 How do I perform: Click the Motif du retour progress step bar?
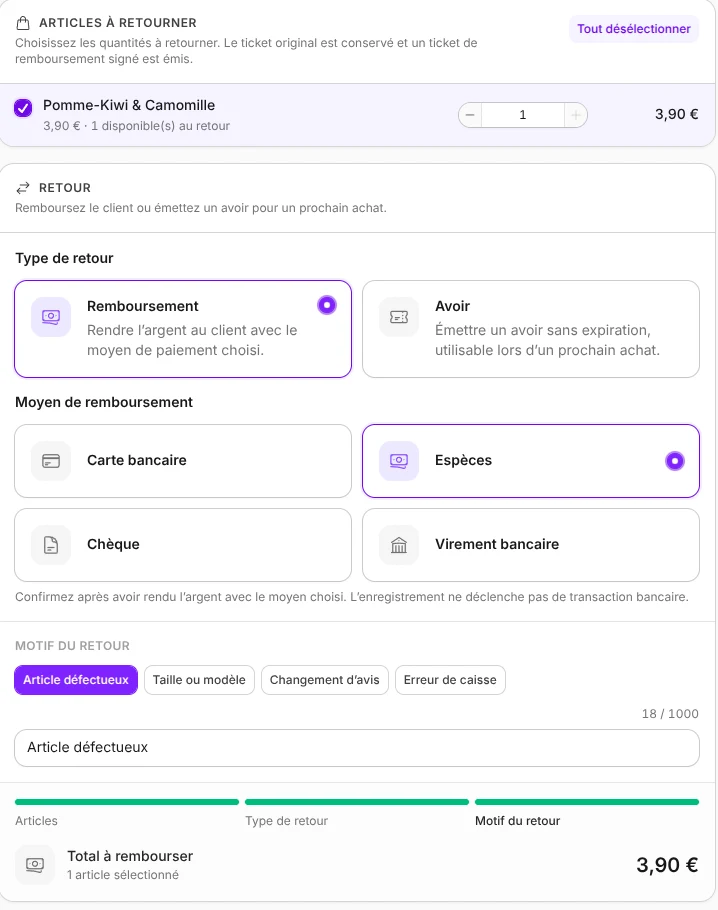[587, 802]
